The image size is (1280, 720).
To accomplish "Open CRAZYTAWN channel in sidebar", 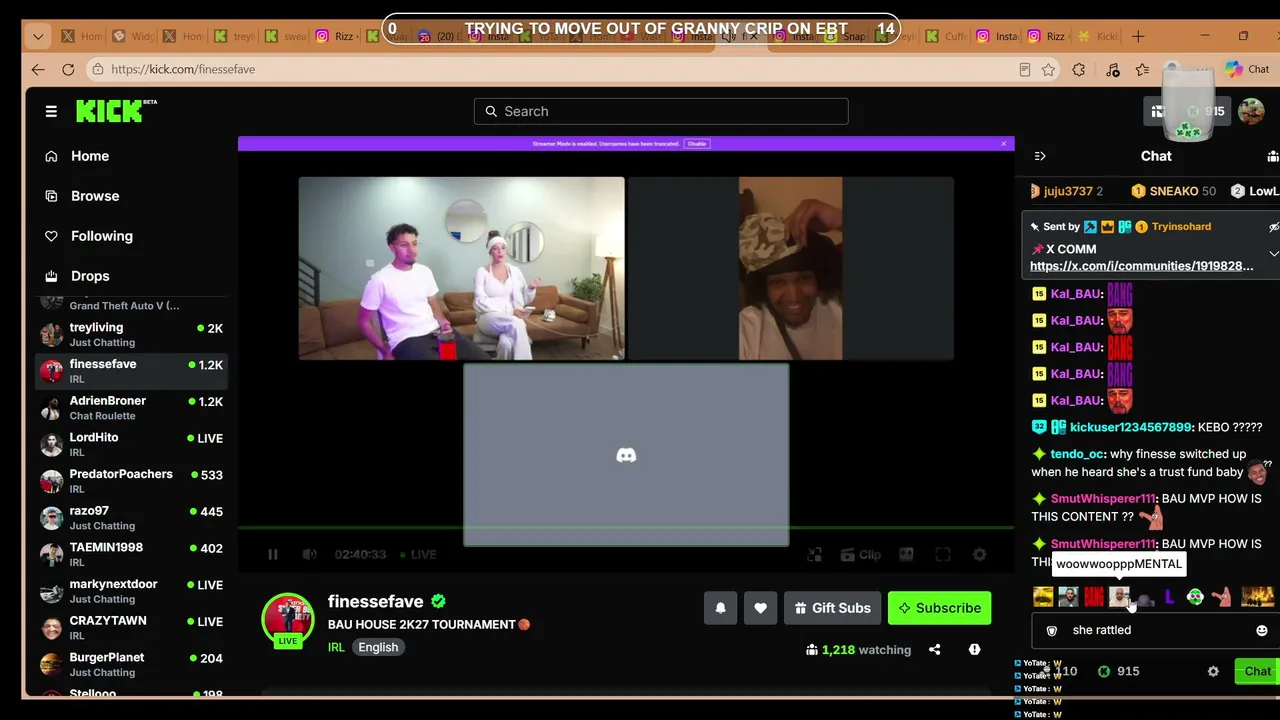I will point(132,628).
